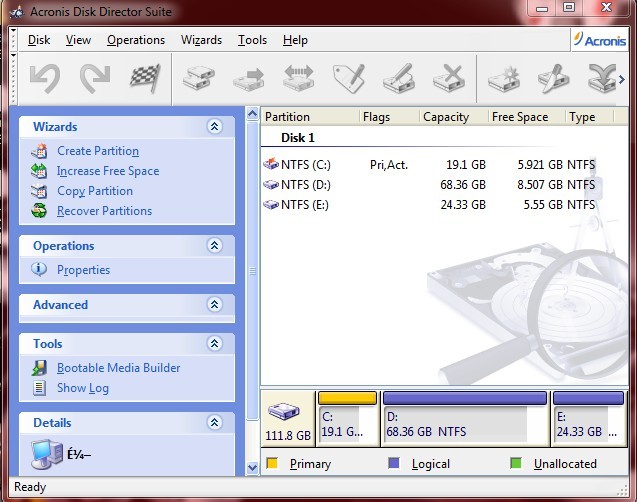Select the D: 68.36 GB NTFS block

coord(465,419)
